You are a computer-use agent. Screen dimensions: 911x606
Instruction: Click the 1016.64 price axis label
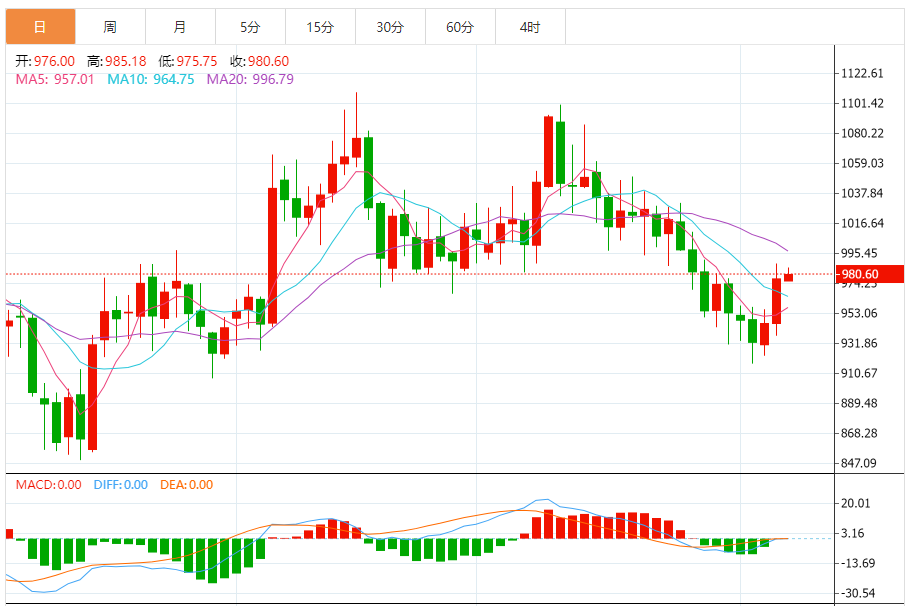coord(862,223)
